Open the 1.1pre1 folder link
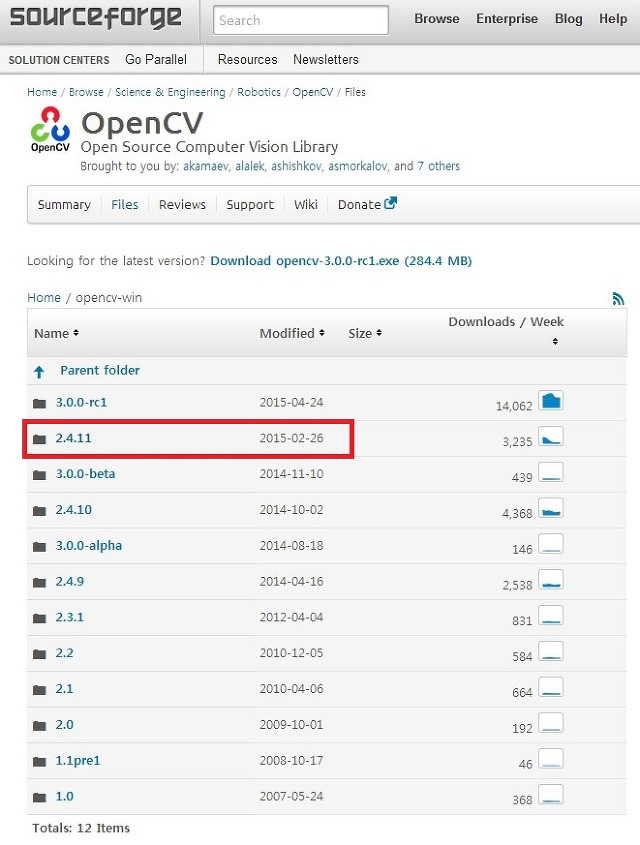Screen dimensions: 640x845 point(78,760)
